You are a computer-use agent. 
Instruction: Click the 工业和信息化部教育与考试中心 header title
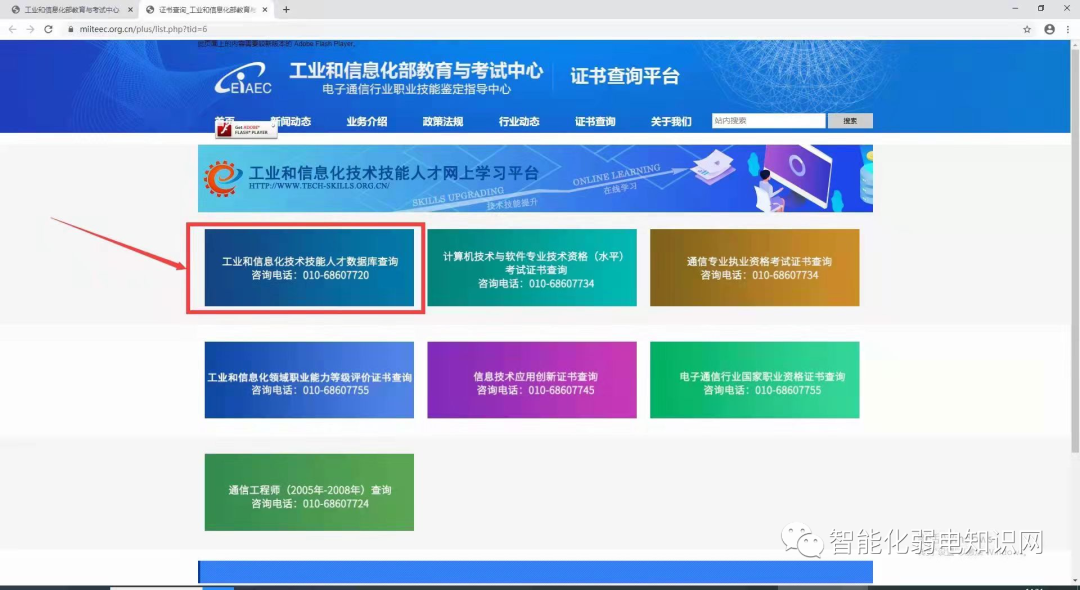tap(416, 70)
